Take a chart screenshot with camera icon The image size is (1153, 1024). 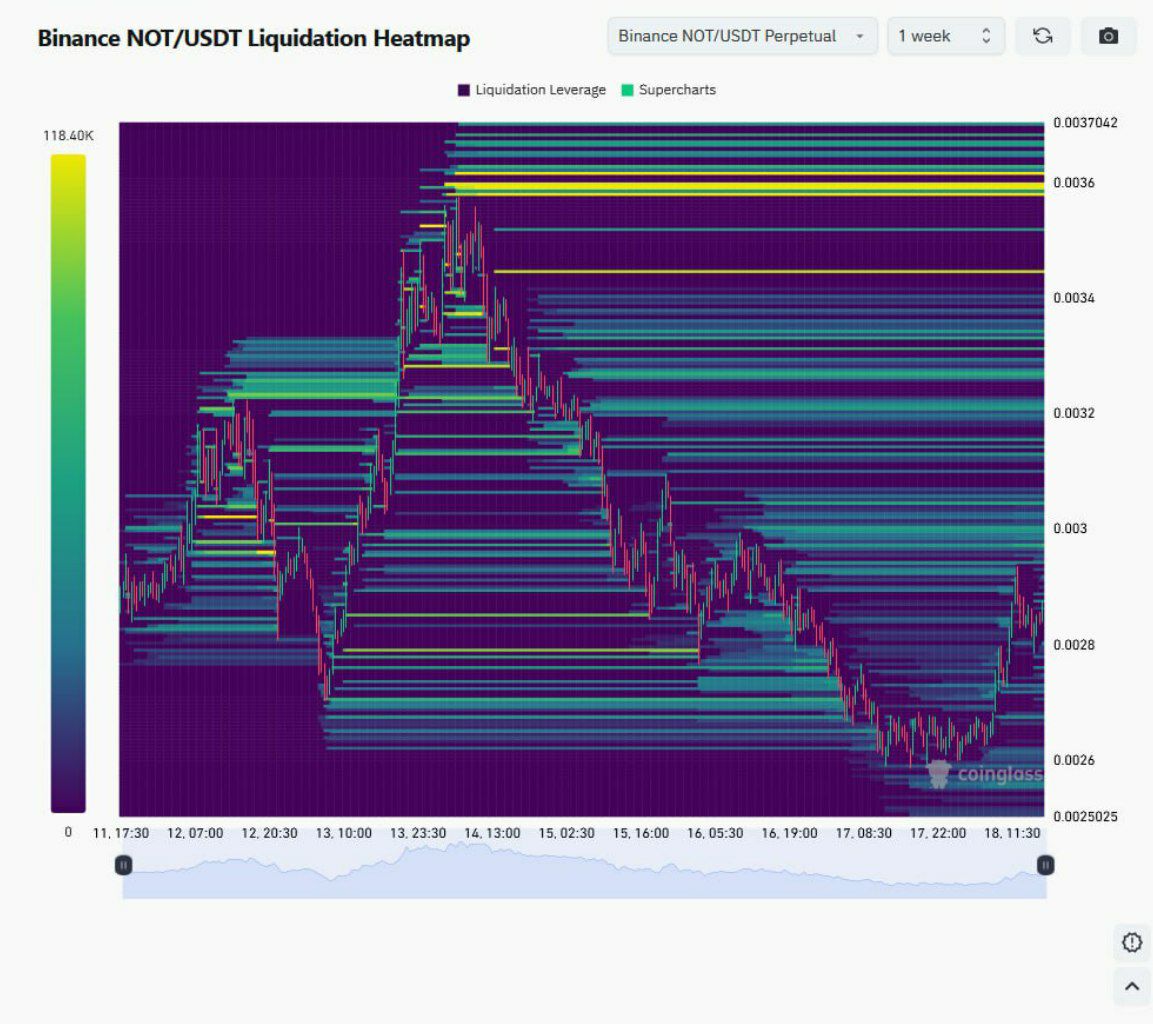pyautogui.click(x=1108, y=36)
